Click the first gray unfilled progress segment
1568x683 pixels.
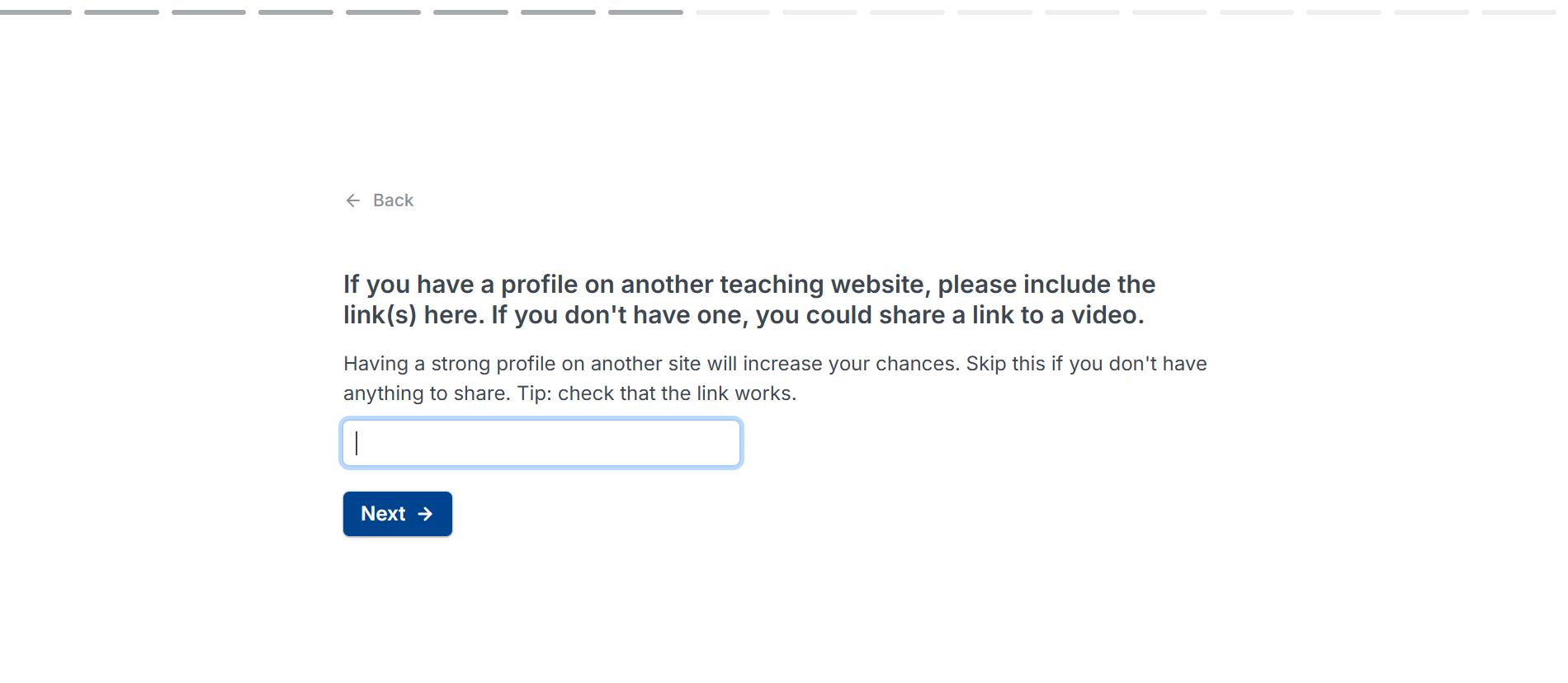[734, 12]
